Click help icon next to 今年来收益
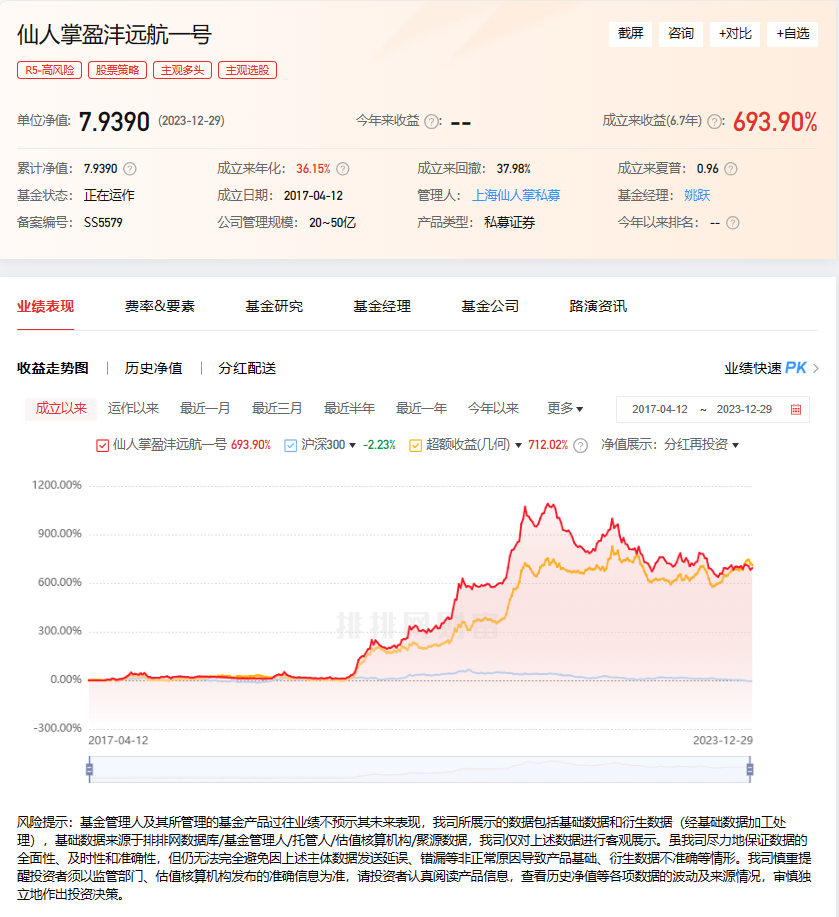839x917 pixels. 432,122
